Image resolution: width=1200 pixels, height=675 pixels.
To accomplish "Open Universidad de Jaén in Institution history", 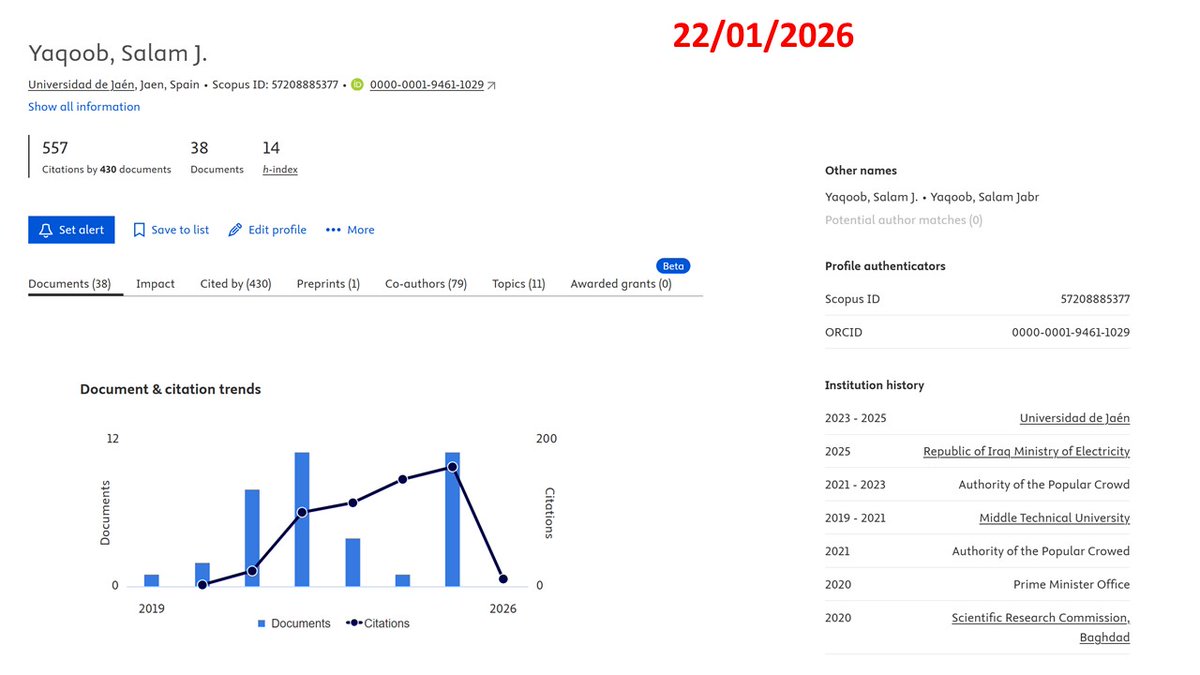I will [1075, 418].
